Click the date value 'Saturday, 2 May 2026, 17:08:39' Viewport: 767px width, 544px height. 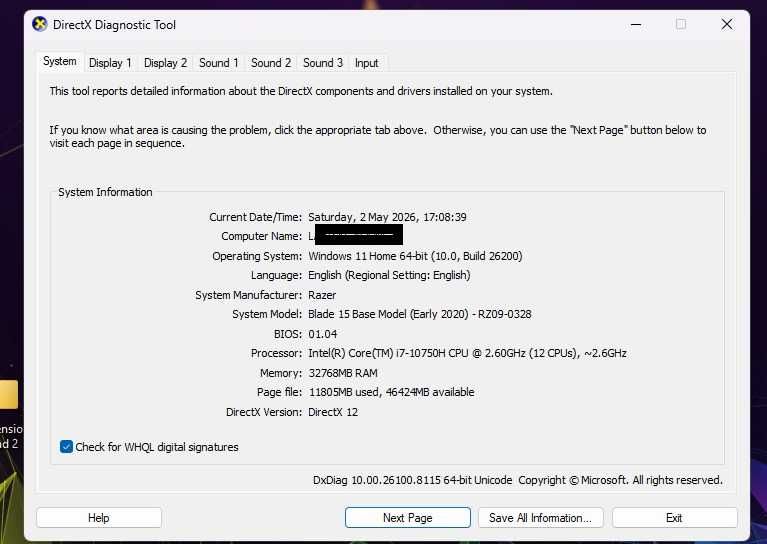pos(387,217)
